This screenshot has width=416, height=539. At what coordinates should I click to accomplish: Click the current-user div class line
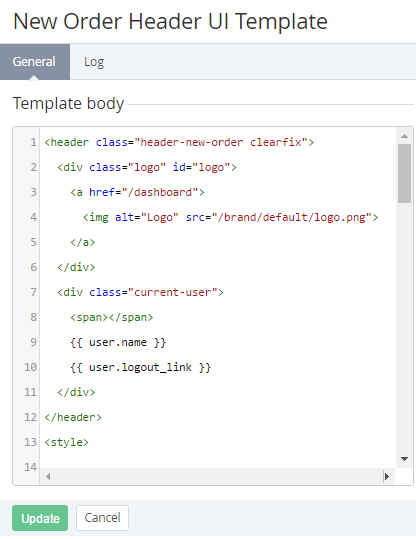(140, 292)
